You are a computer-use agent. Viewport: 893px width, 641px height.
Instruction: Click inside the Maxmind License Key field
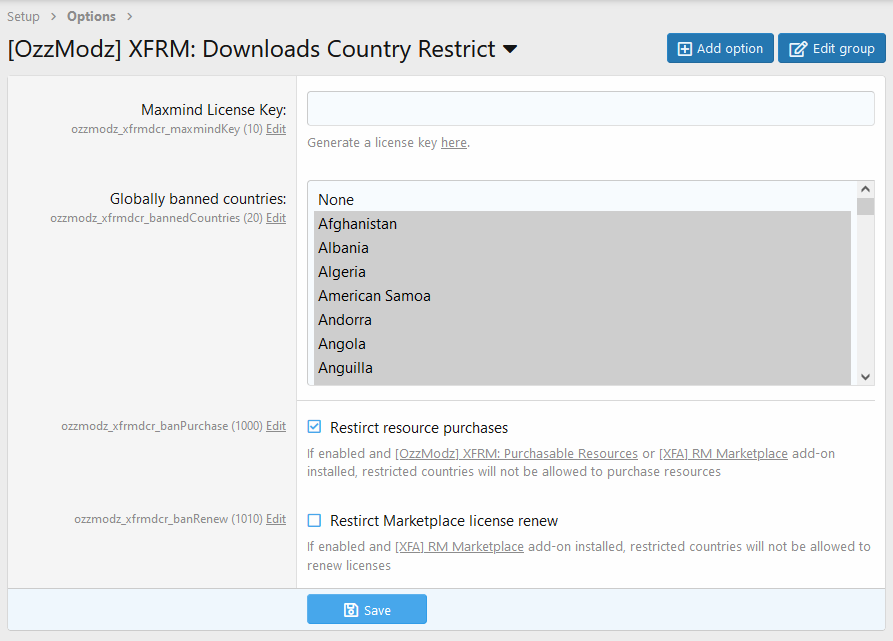[x=590, y=109]
